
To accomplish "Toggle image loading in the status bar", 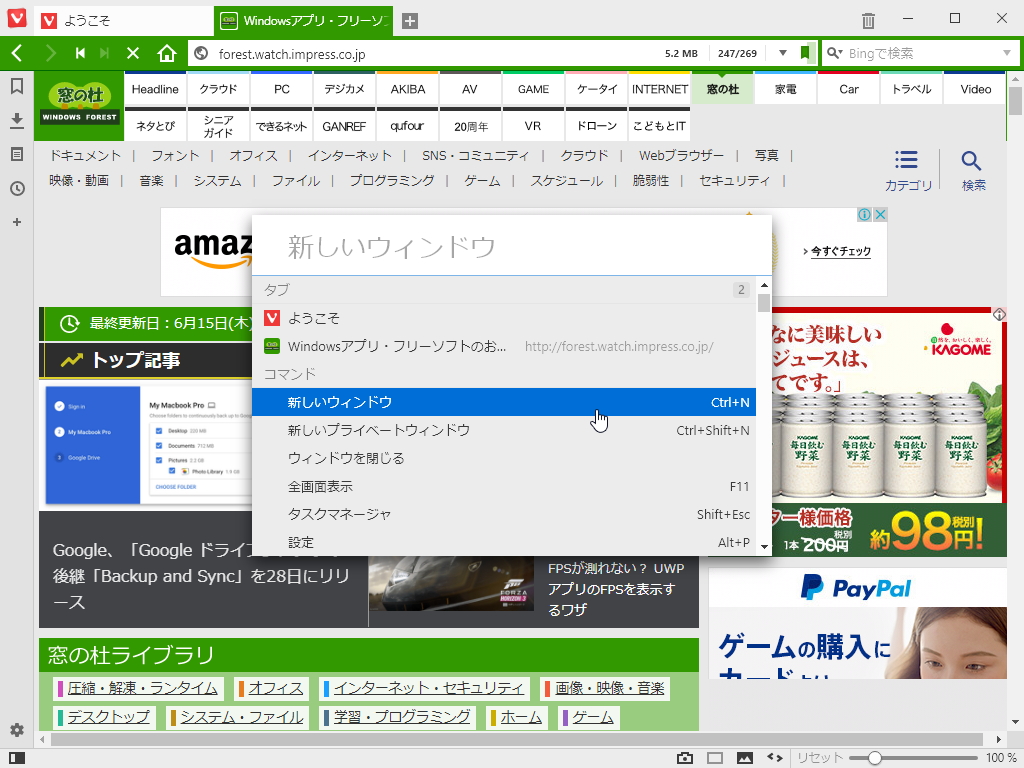I will [x=744, y=757].
